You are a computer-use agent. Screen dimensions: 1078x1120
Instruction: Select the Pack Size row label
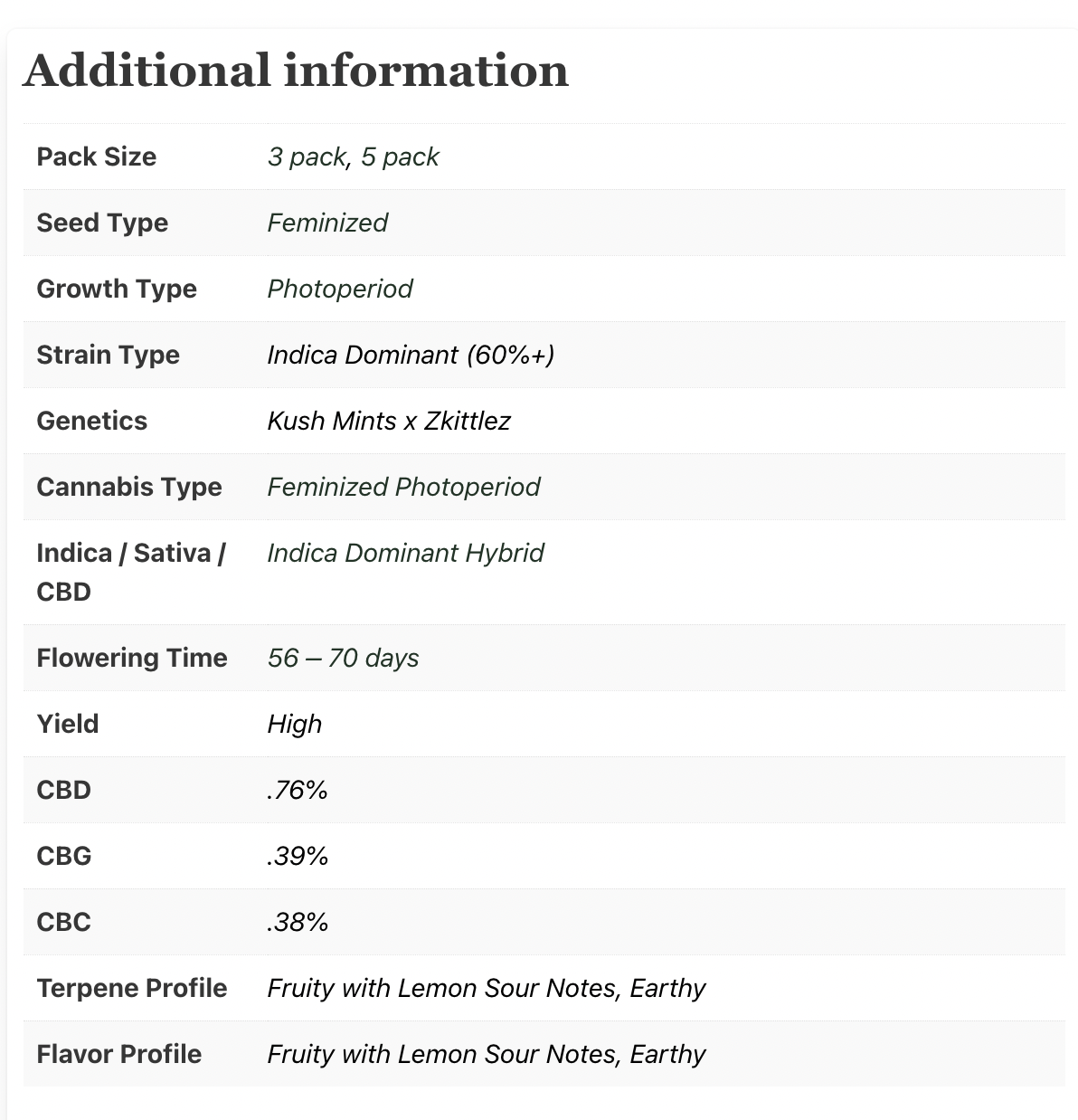(97, 157)
